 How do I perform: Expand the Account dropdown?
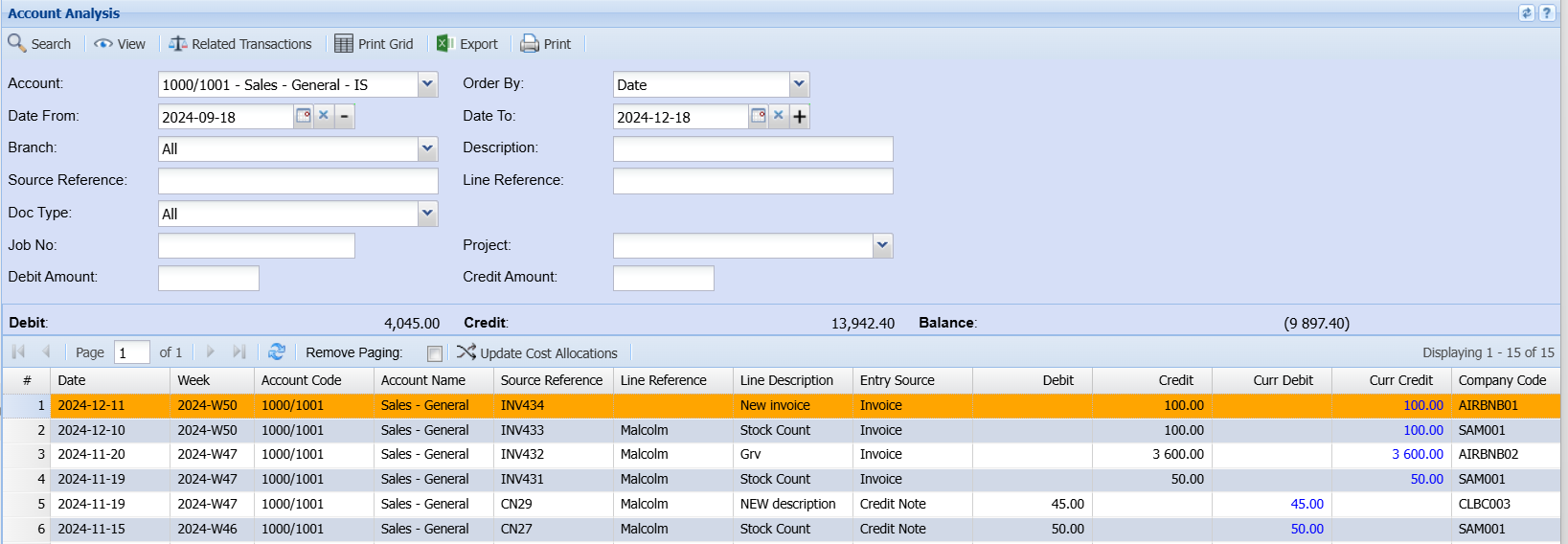(427, 84)
